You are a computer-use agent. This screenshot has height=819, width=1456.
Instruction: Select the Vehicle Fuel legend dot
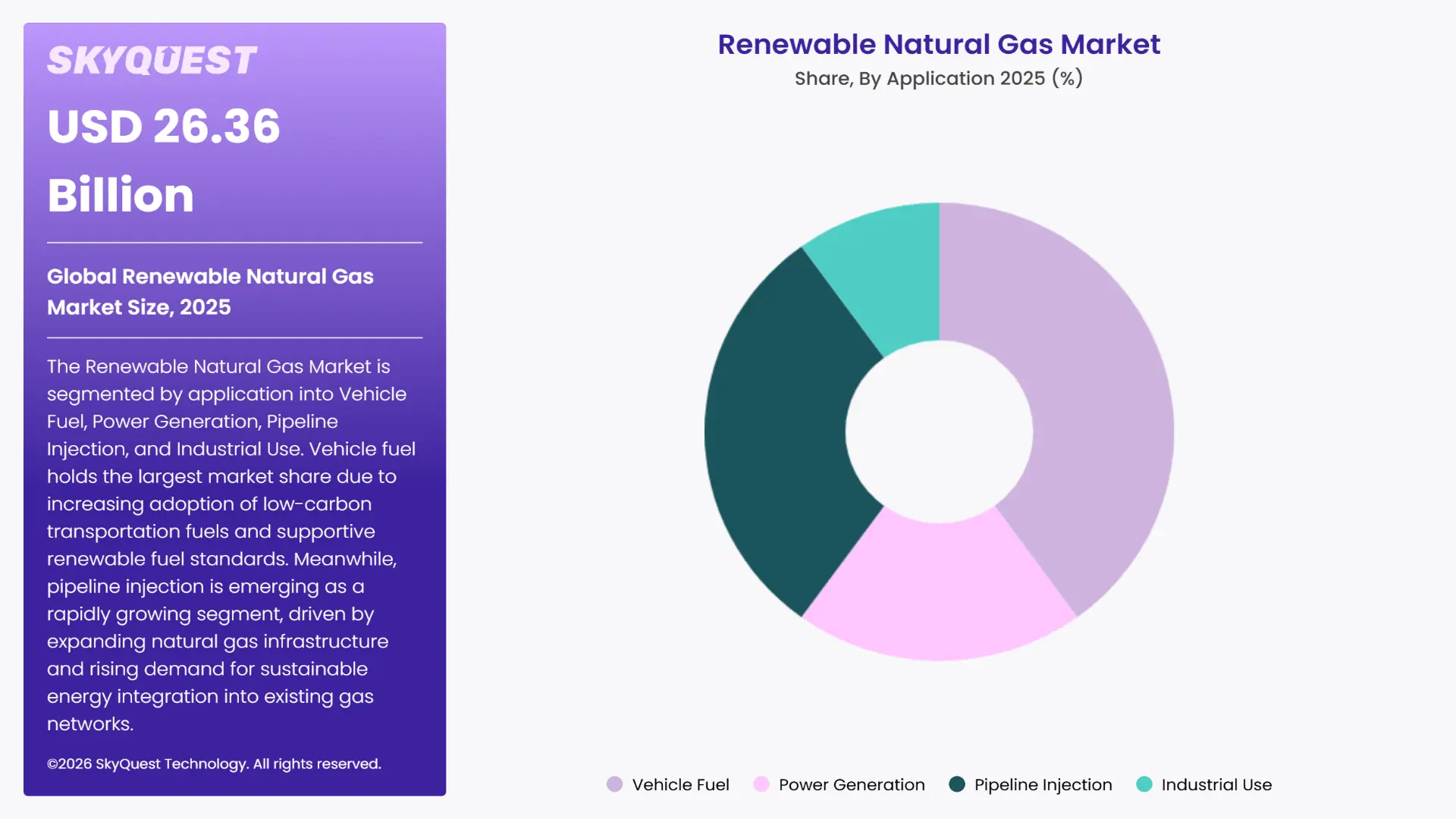614,784
